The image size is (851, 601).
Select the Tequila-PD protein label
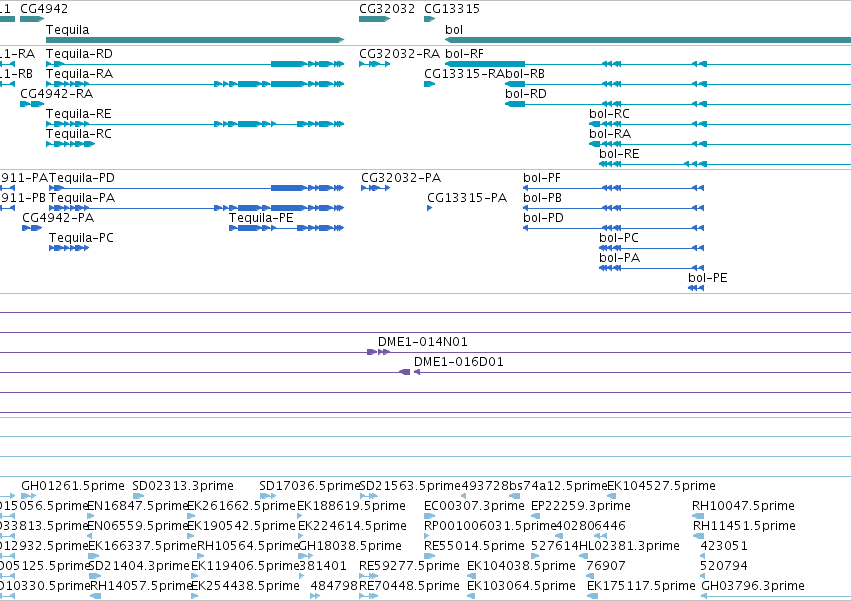(x=82, y=178)
